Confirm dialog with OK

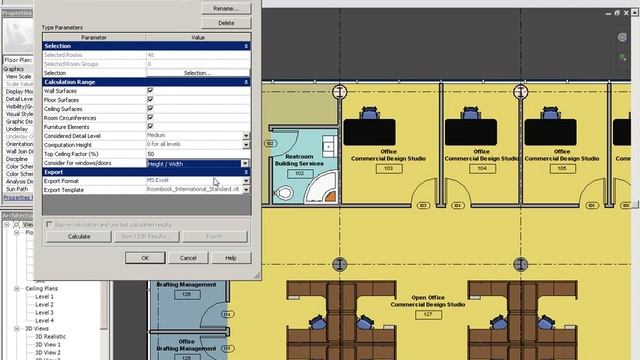[x=145, y=258]
